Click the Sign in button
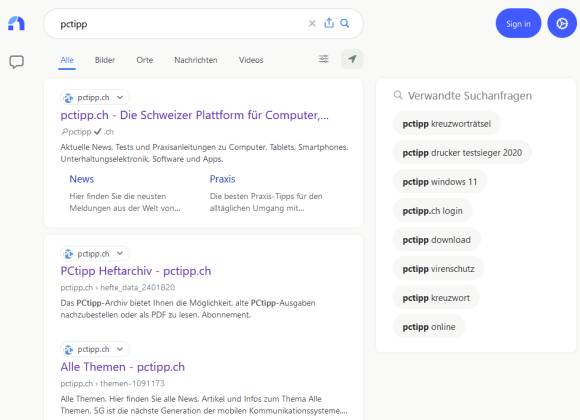This screenshot has height=420, width=580. [518, 23]
